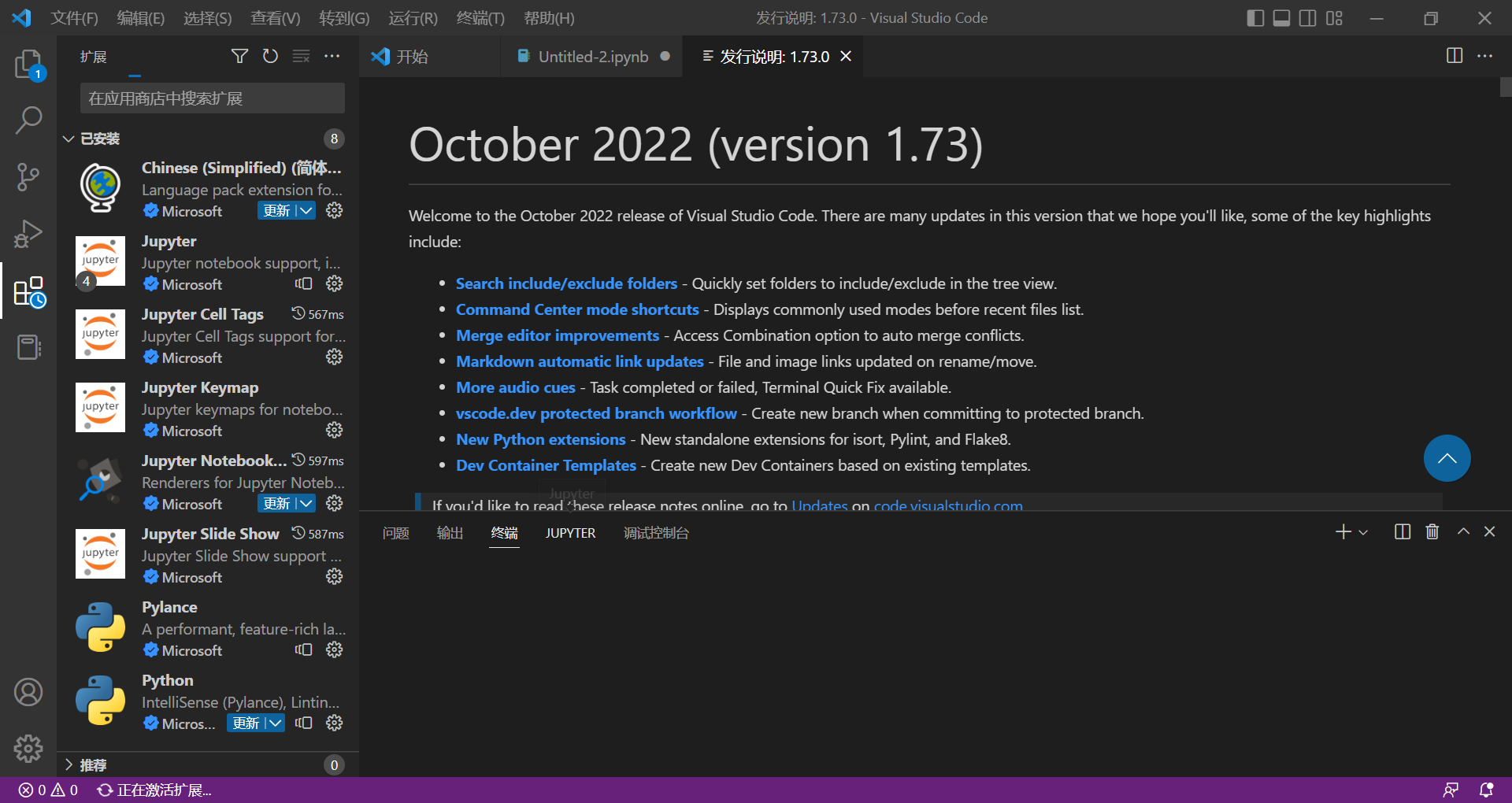Open the 编辑(E) menu
This screenshot has width=1512, height=803.
coord(141,18)
